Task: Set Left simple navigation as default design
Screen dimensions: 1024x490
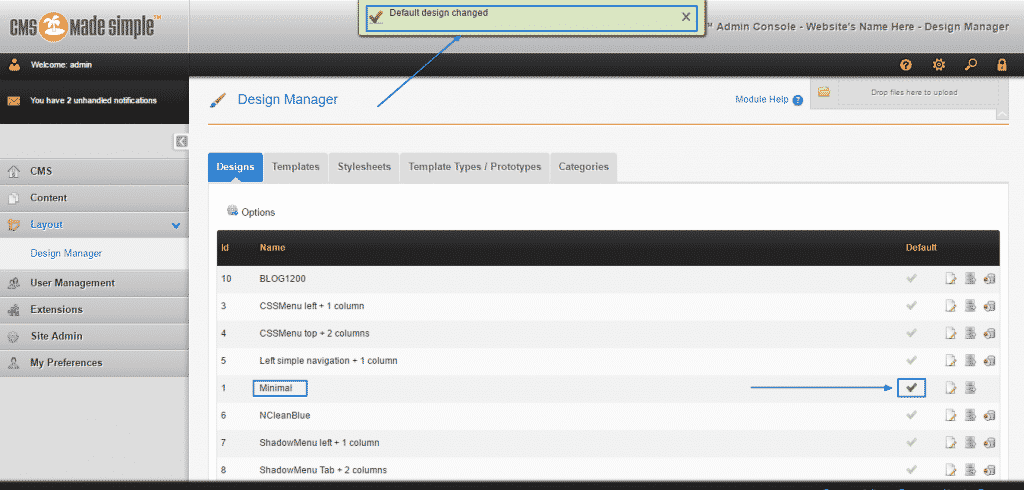Action: click(x=912, y=361)
